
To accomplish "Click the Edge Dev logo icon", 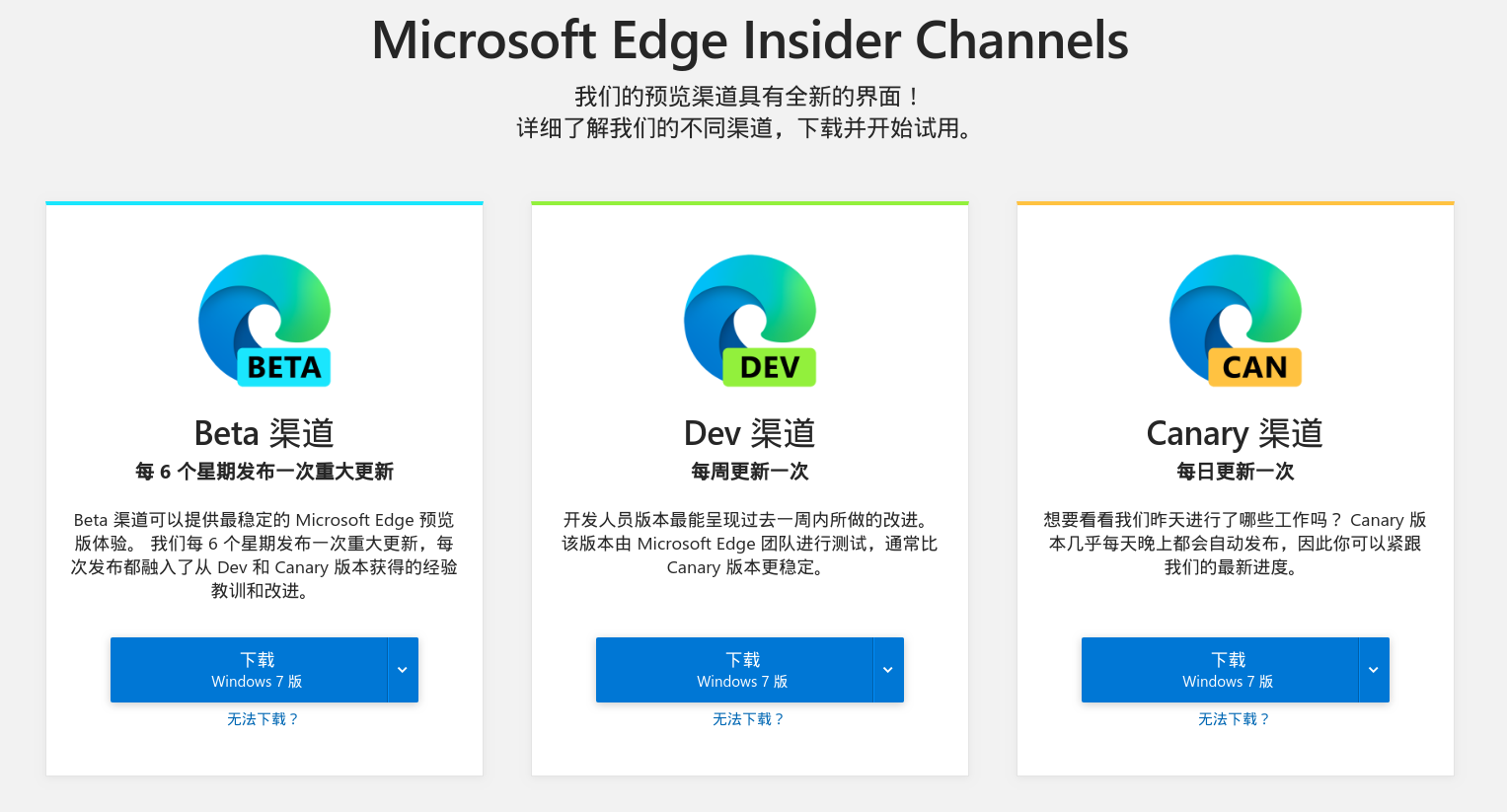I will point(750,321).
